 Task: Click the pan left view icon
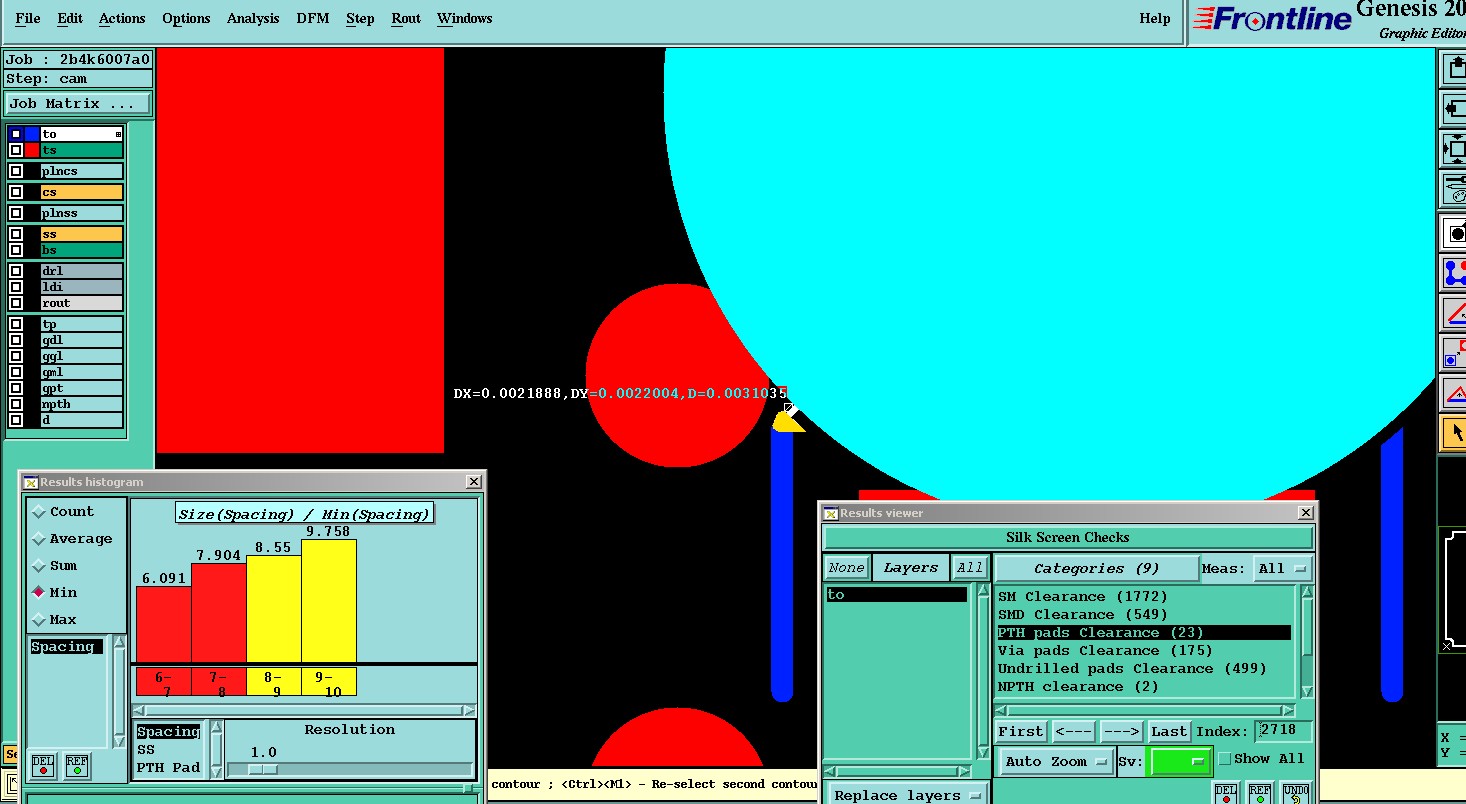pos(1454,108)
